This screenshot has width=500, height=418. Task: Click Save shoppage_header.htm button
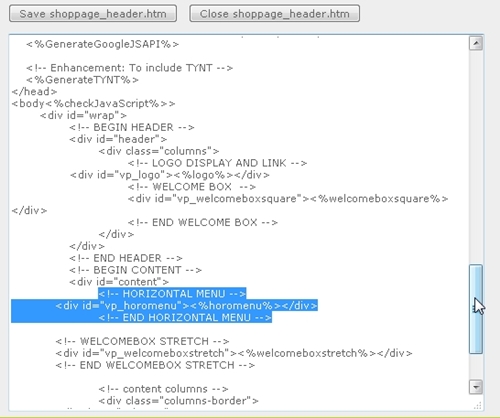93,13
